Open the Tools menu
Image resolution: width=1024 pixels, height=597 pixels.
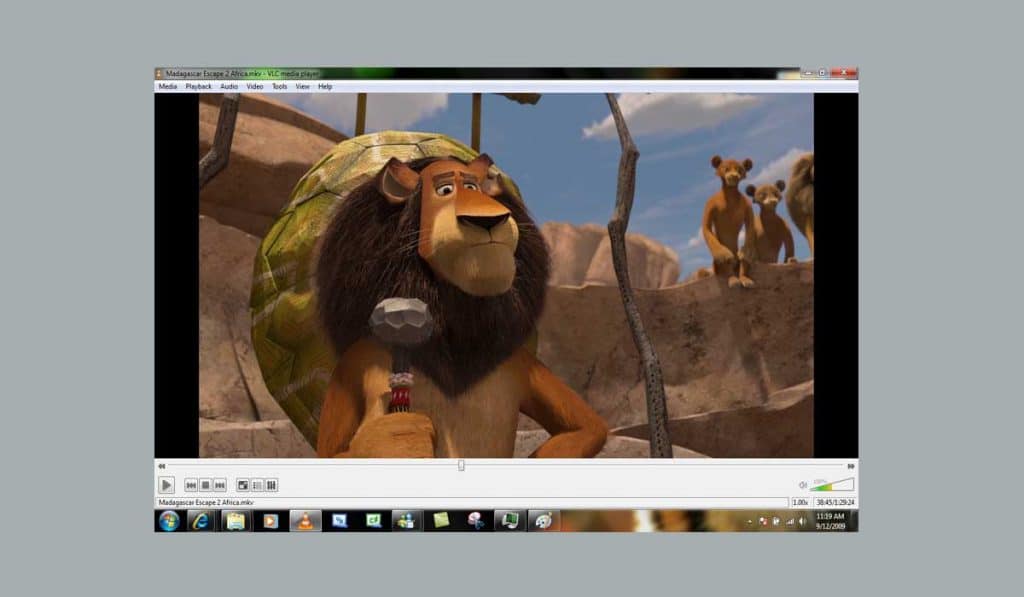pyautogui.click(x=280, y=86)
